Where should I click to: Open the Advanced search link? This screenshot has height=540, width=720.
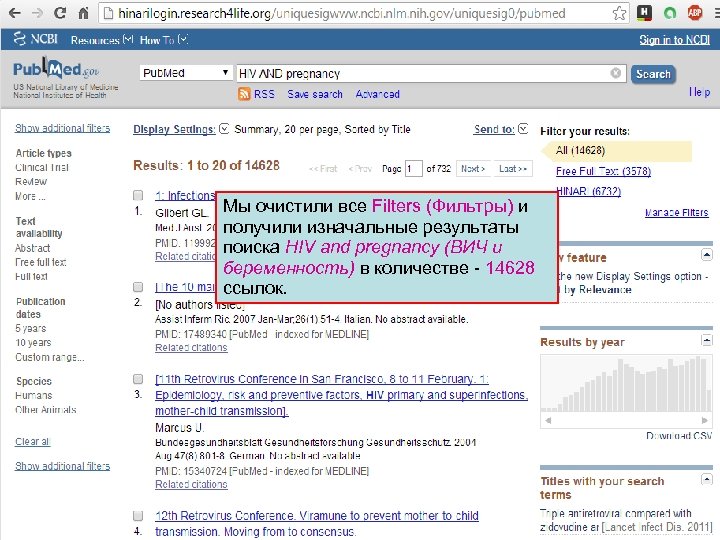(377, 94)
